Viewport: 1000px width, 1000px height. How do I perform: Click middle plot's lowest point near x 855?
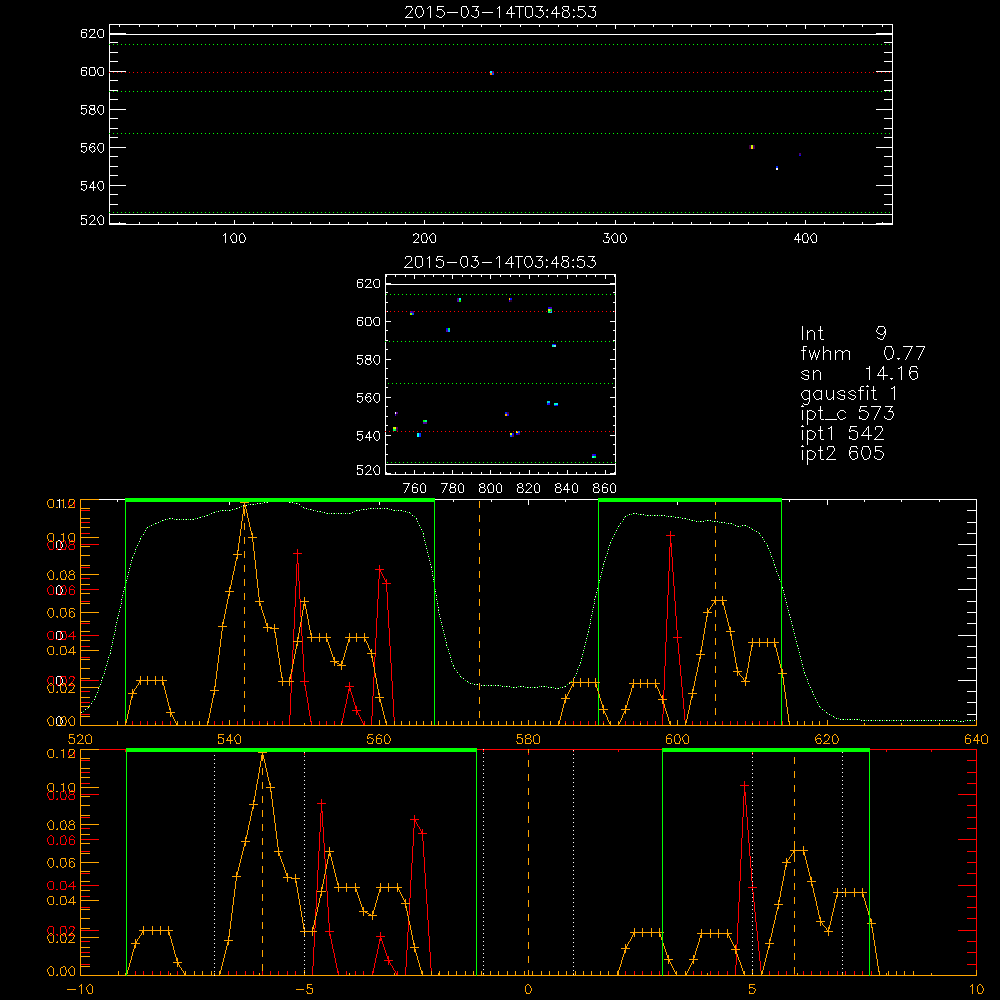(x=594, y=456)
